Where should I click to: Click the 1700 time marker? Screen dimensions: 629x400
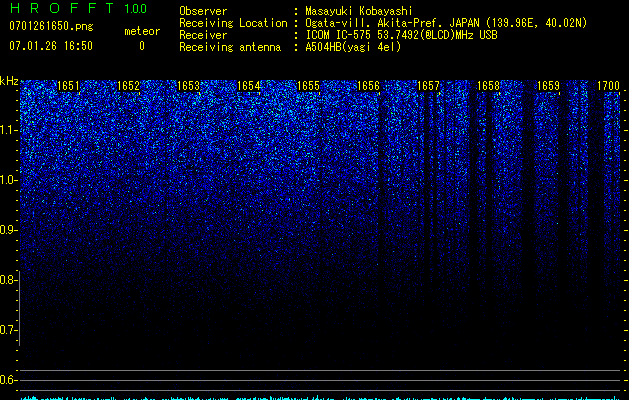(x=609, y=86)
